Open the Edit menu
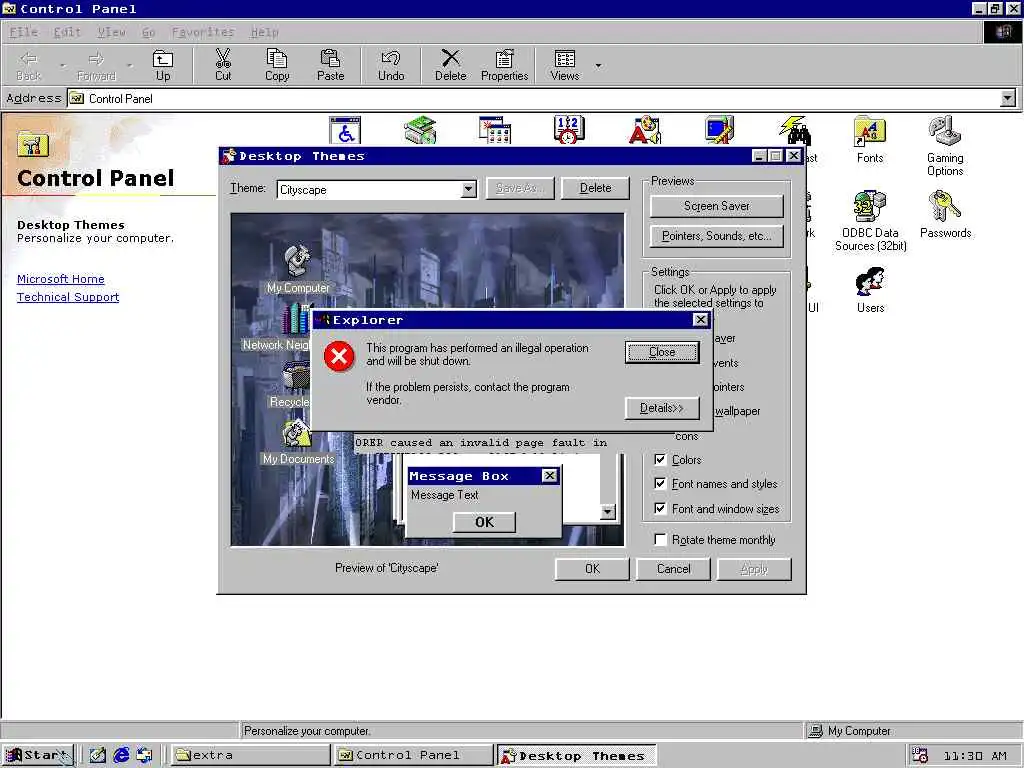The height and width of the screenshot is (768, 1024). 67,32
